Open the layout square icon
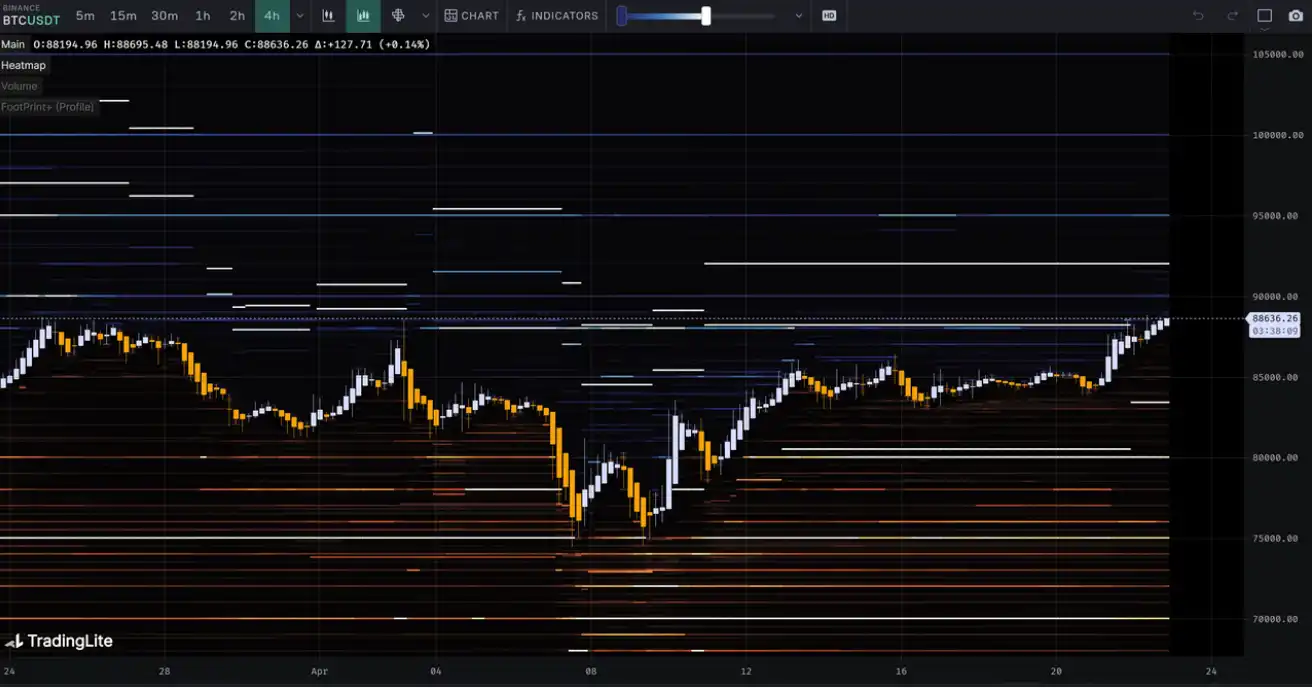 pos(1264,16)
